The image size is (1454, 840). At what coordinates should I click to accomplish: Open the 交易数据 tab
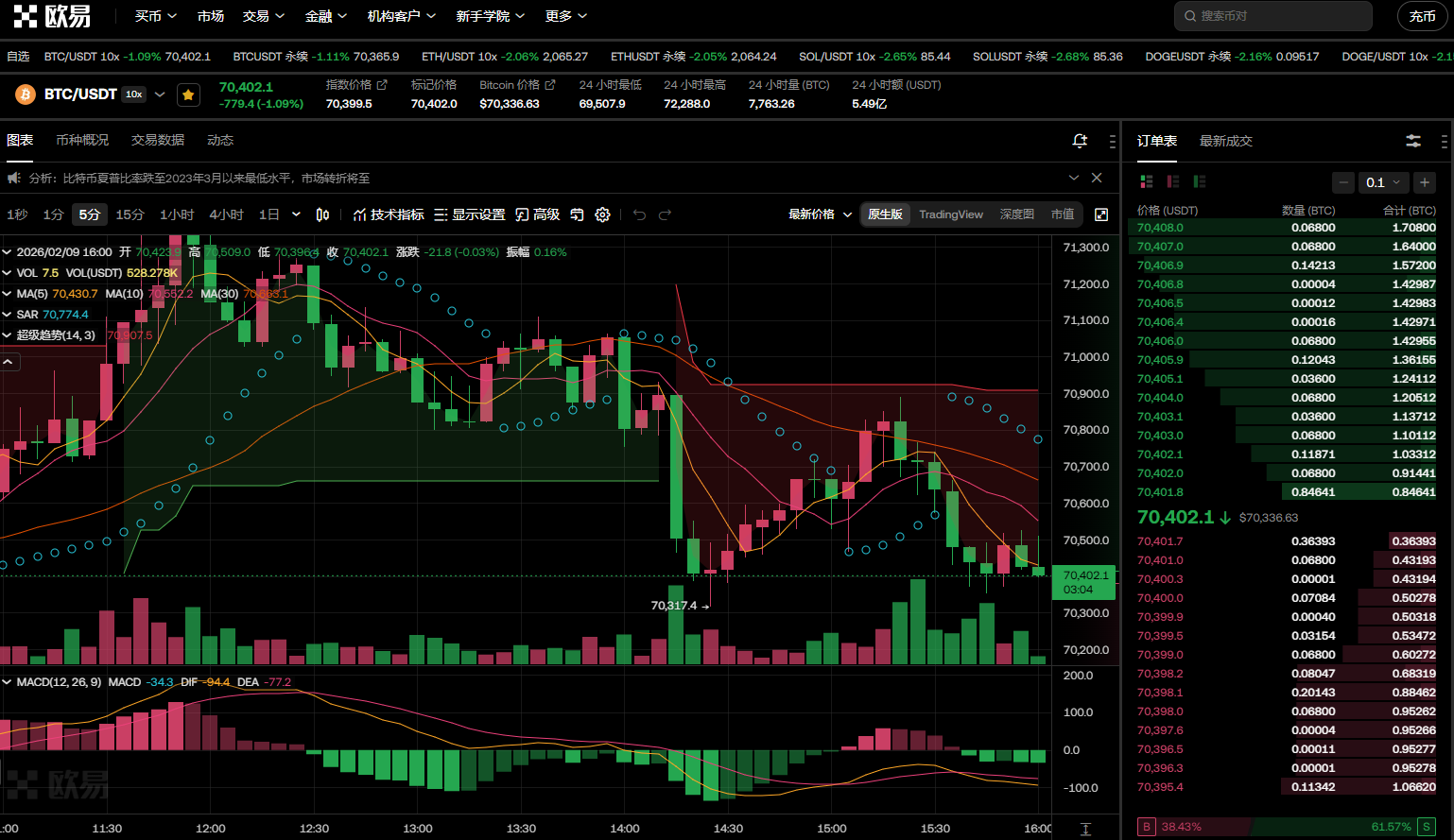click(158, 140)
